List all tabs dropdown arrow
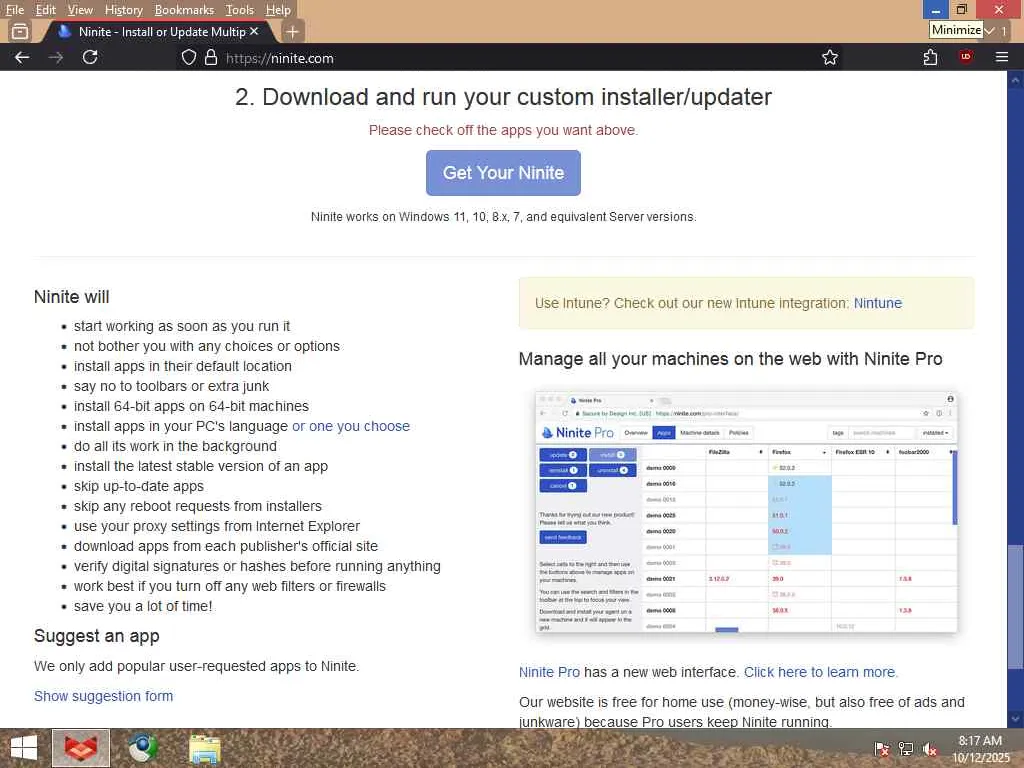Viewport: 1024px width, 768px height. click(x=990, y=31)
